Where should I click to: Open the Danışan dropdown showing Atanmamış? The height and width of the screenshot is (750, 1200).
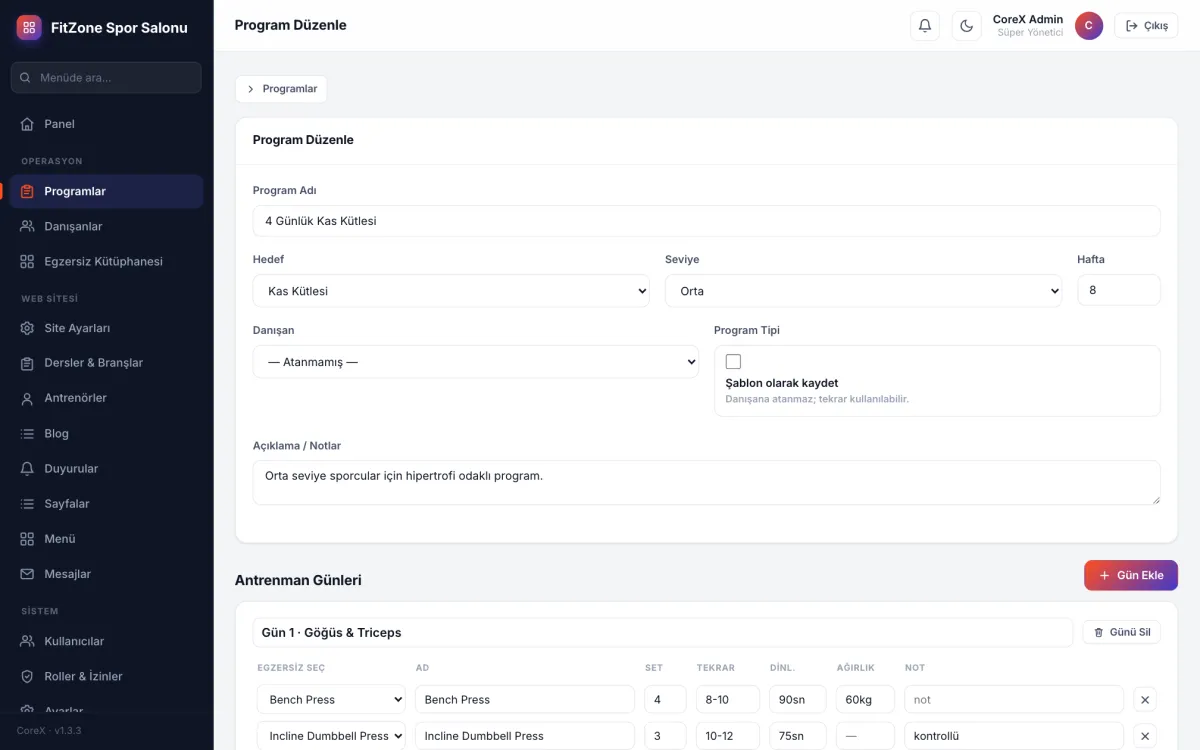(x=476, y=362)
